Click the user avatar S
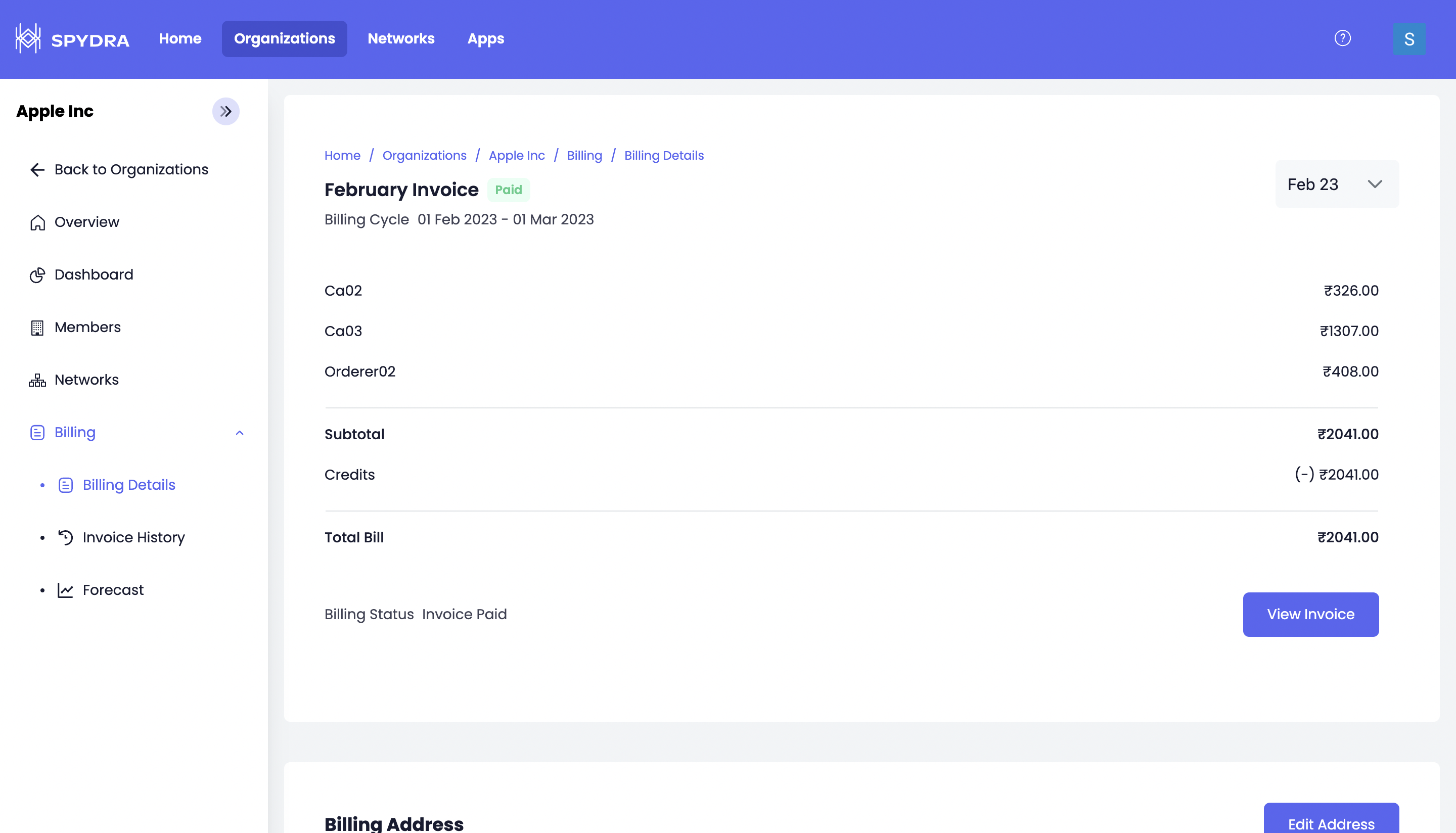The height and width of the screenshot is (833, 1456). (x=1408, y=39)
